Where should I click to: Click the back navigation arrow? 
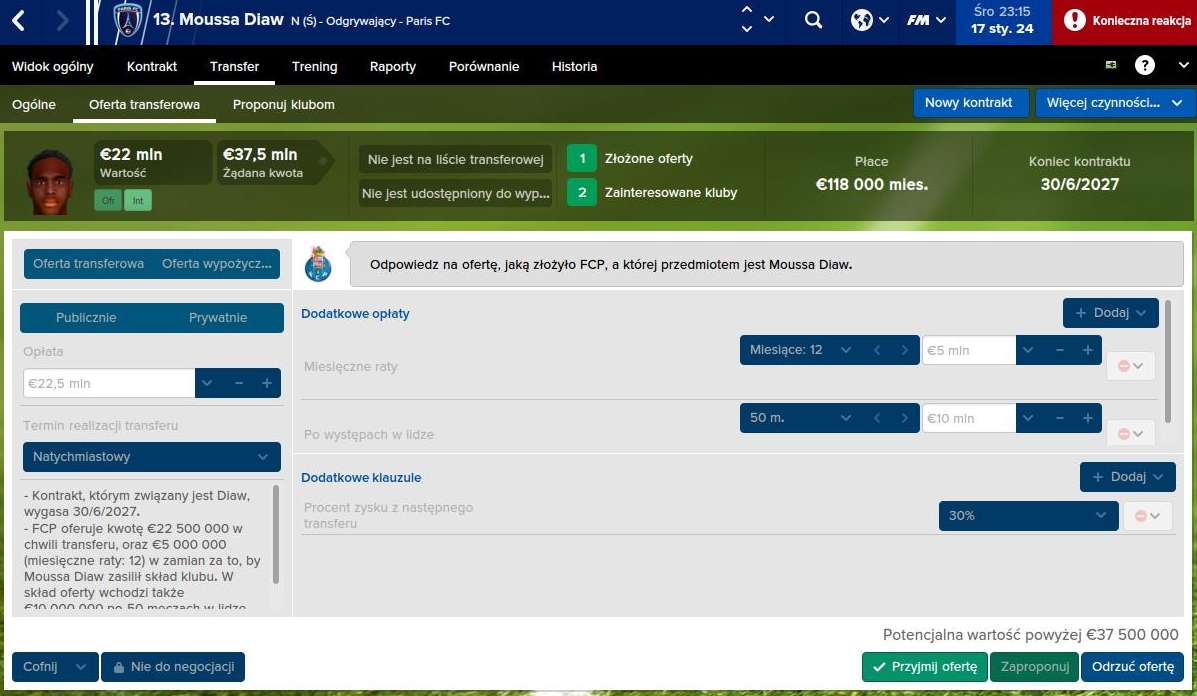tap(19, 20)
